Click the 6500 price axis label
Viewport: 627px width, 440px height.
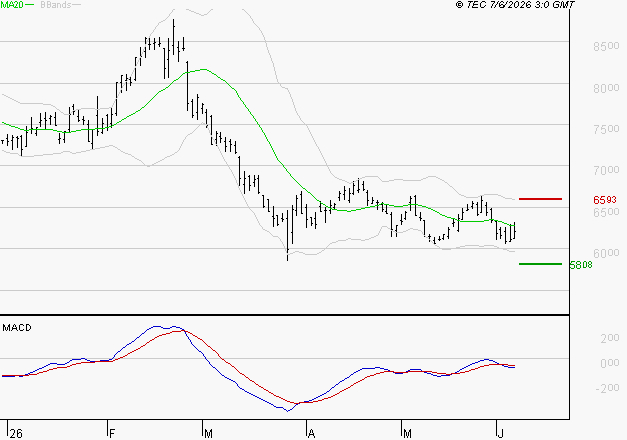click(606, 212)
